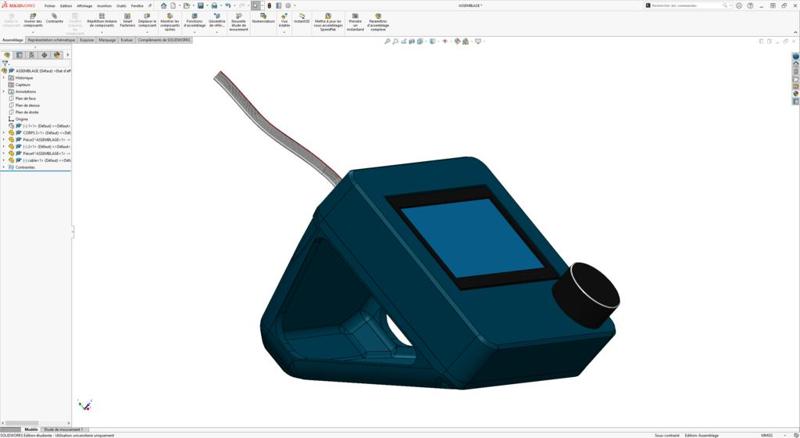
Task: Click the tree filter funnel icon
Action: click(x=5, y=63)
